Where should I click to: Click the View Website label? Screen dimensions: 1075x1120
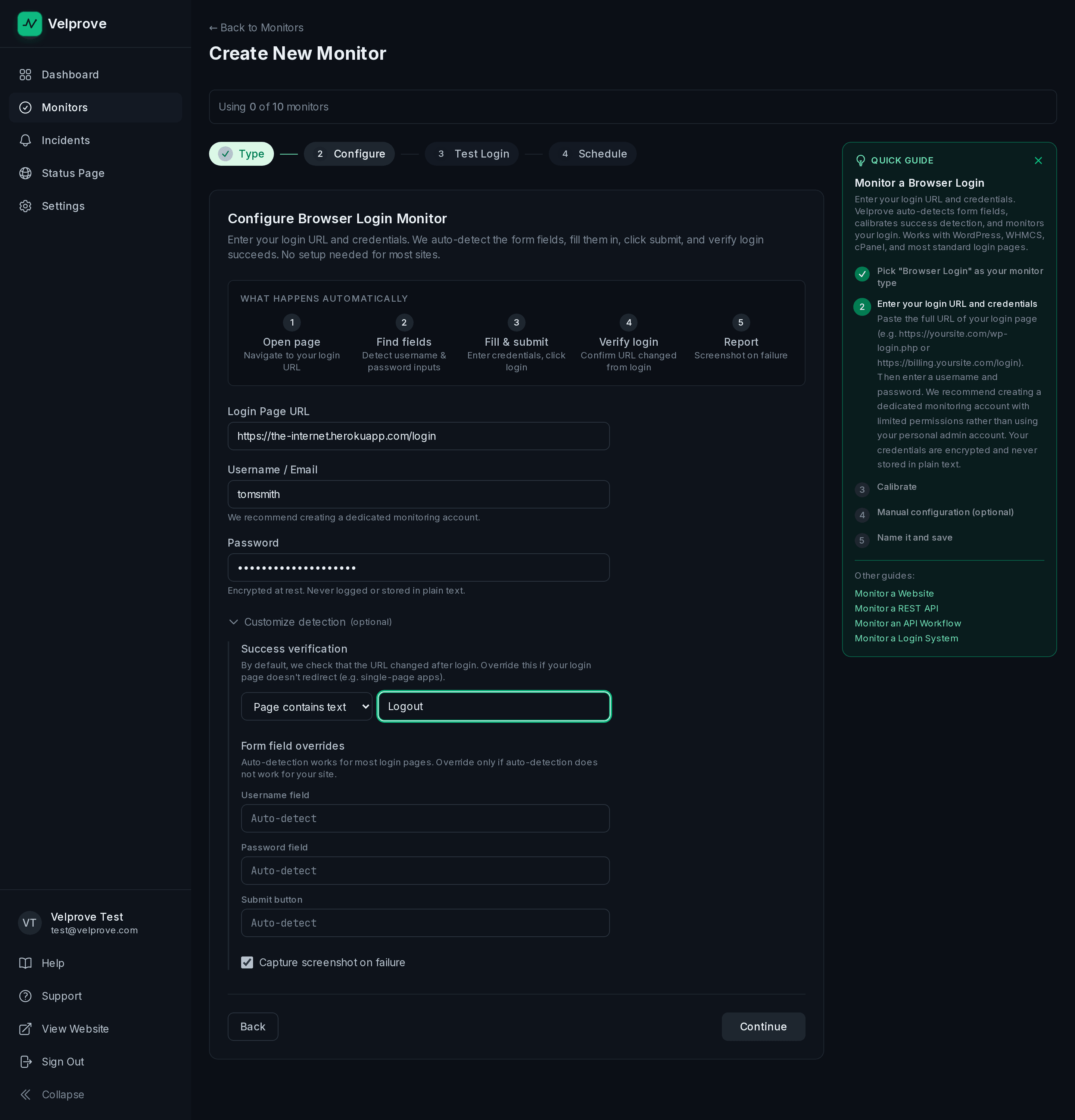pyautogui.click(x=75, y=1029)
